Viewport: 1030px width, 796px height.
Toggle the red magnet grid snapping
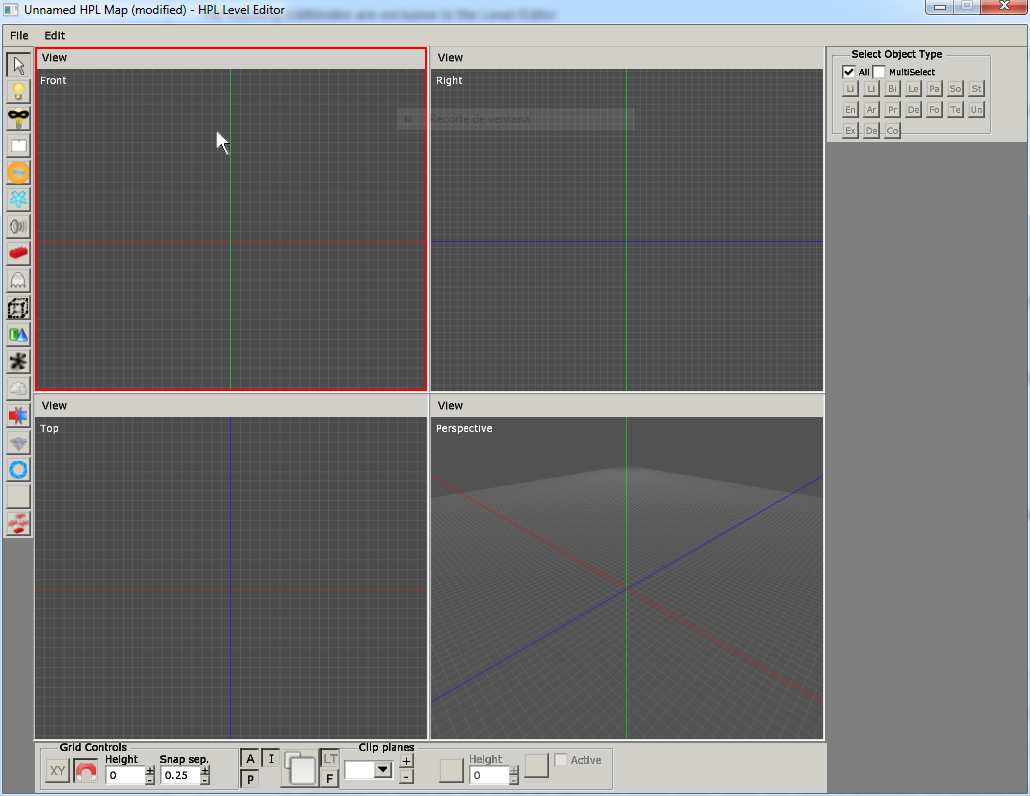pyautogui.click(x=86, y=772)
